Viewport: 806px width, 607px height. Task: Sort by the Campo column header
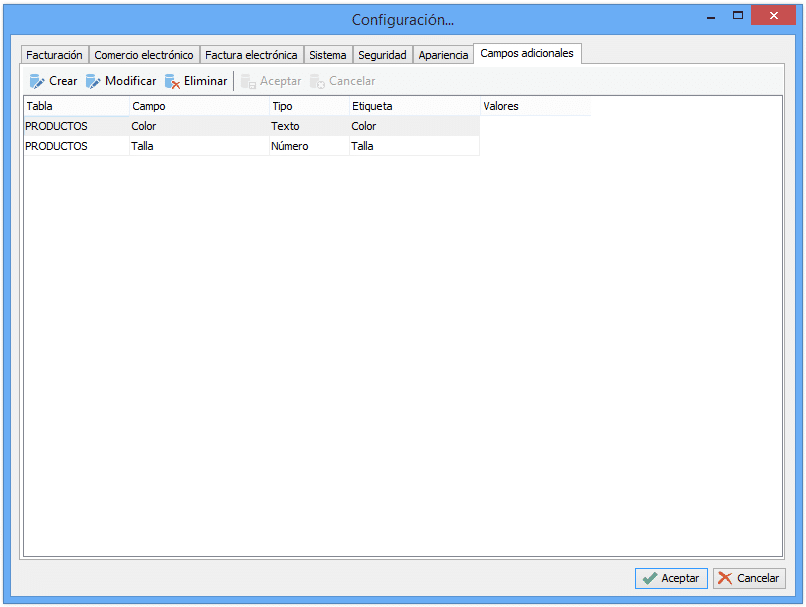pos(199,106)
